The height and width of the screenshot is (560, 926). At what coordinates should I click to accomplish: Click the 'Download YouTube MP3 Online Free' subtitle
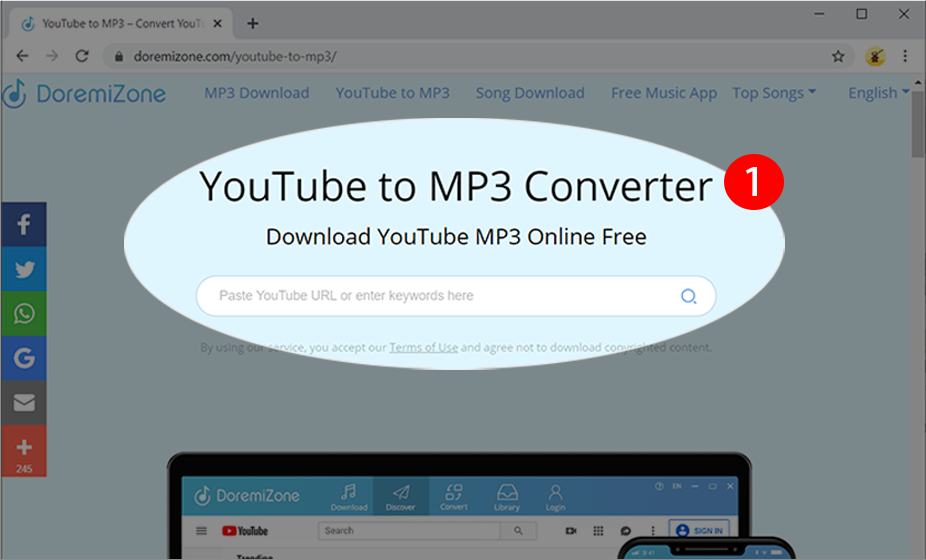tap(456, 237)
